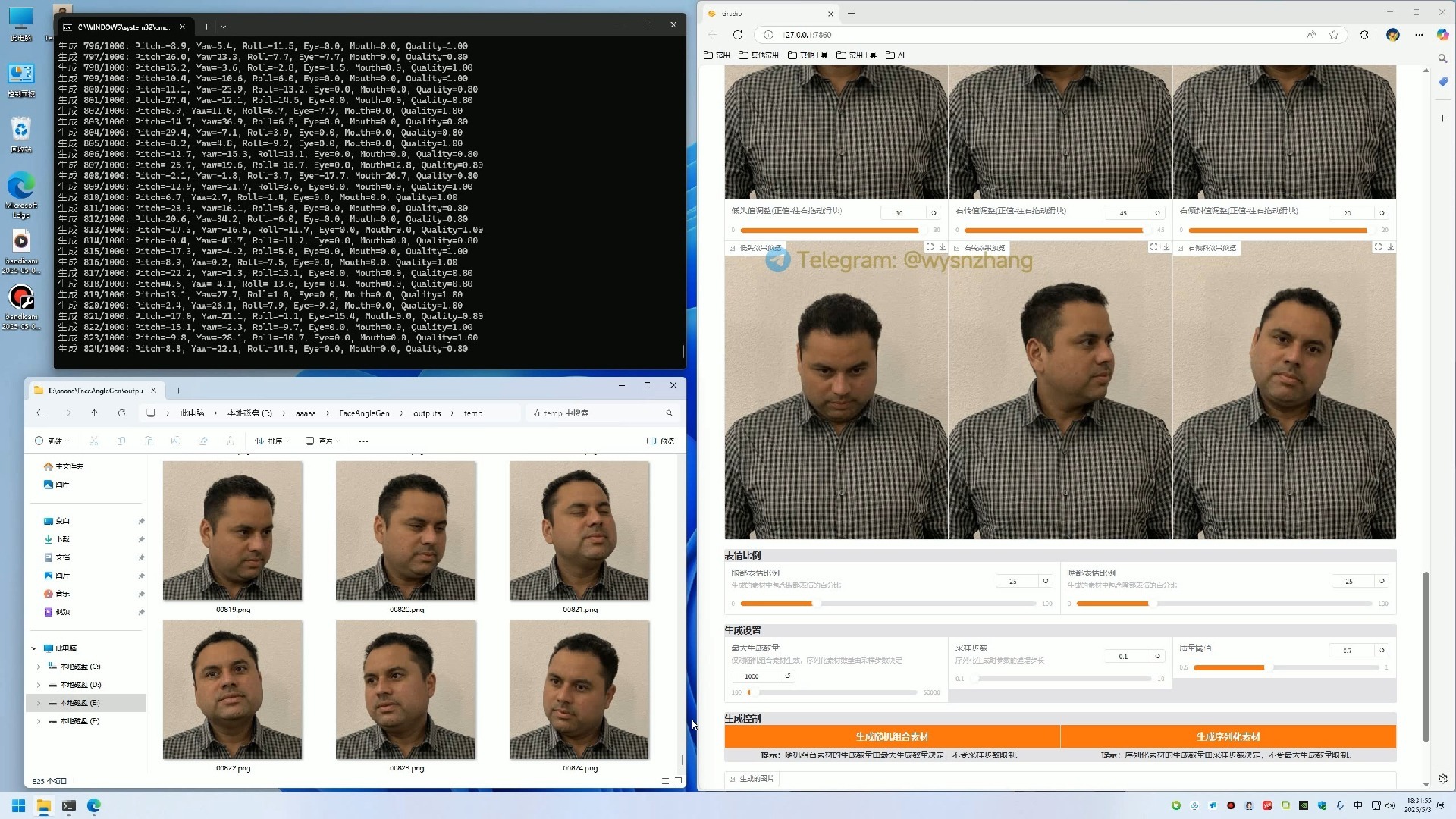Viewport: 1456px width, 819px height.
Task: Open Windows Start menu
Action: pyautogui.click(x=18, y=805)
